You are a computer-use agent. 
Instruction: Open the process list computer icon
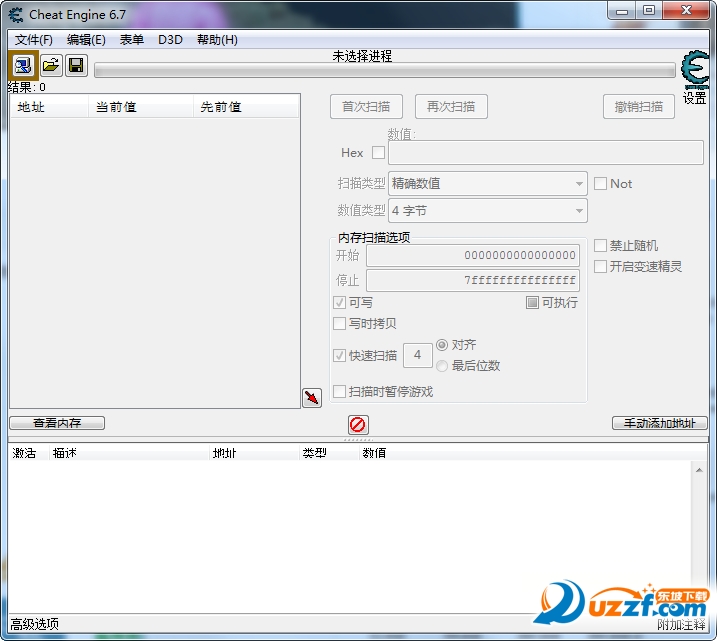pos(23,65)
